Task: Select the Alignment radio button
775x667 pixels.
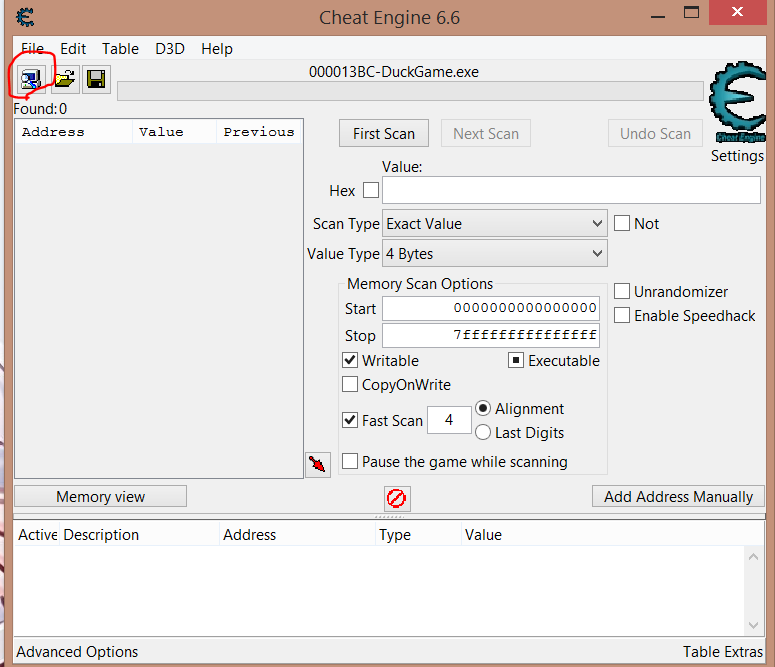Action: click(483, 408)
